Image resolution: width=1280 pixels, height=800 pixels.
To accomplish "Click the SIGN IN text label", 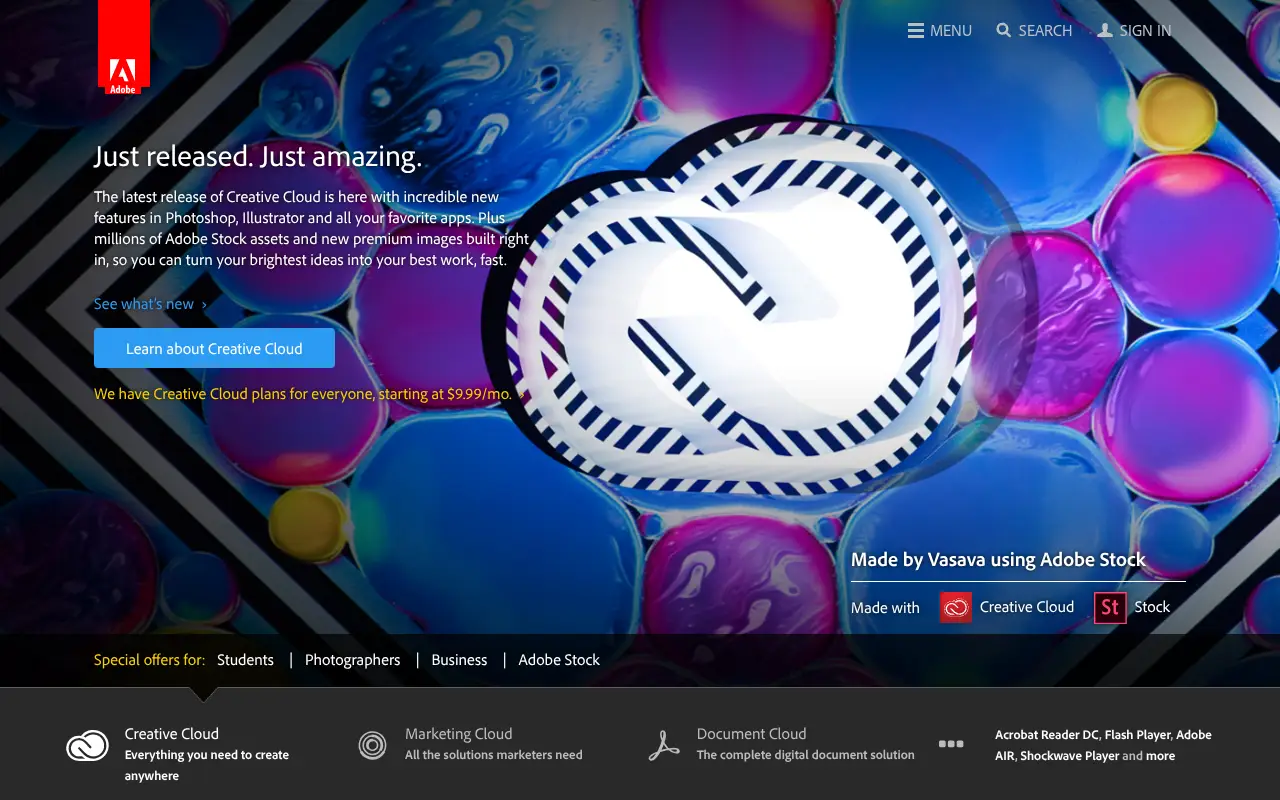I will [1145, 31].
